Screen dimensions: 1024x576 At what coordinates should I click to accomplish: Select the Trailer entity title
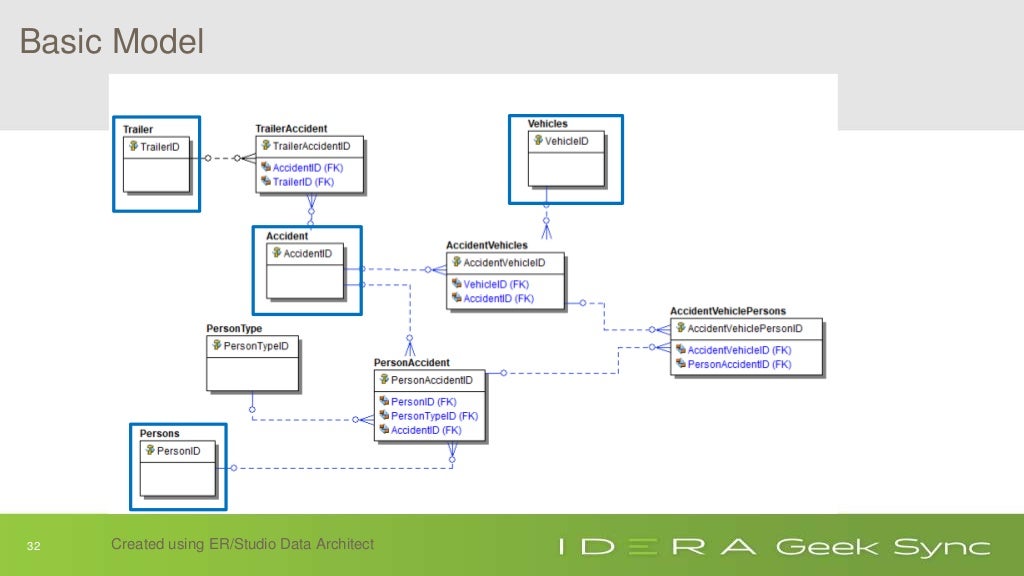click(x=138, y=129)
